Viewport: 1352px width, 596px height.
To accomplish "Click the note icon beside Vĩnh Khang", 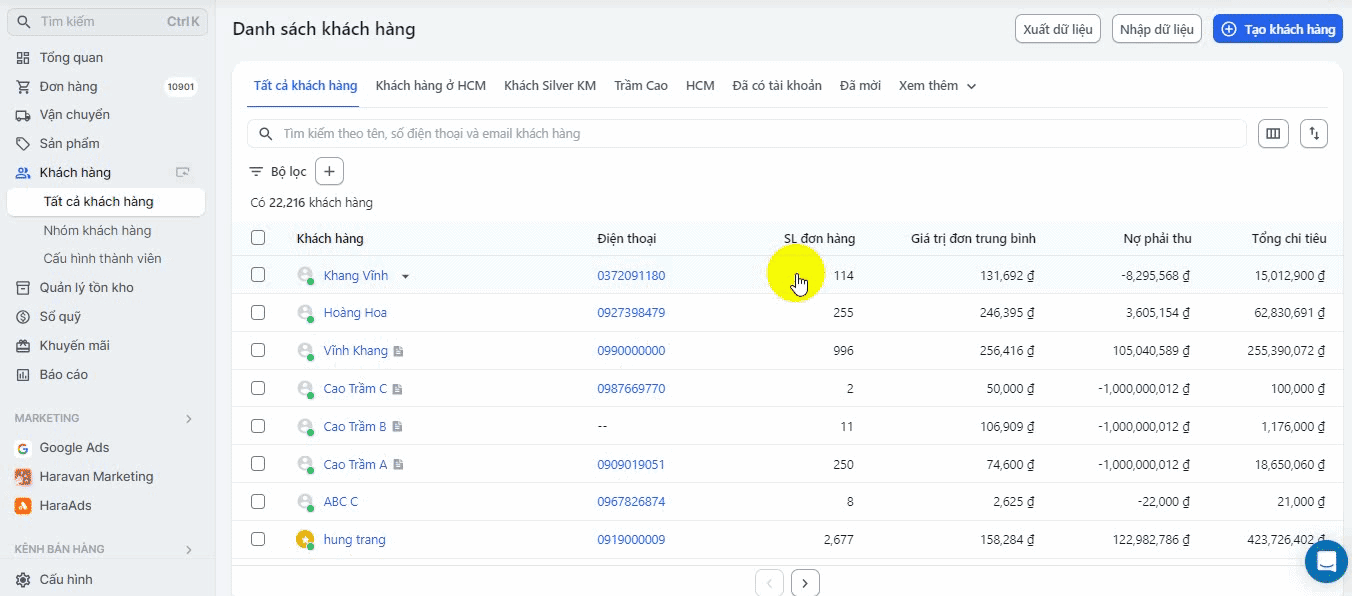I will [x=398, y=351].
